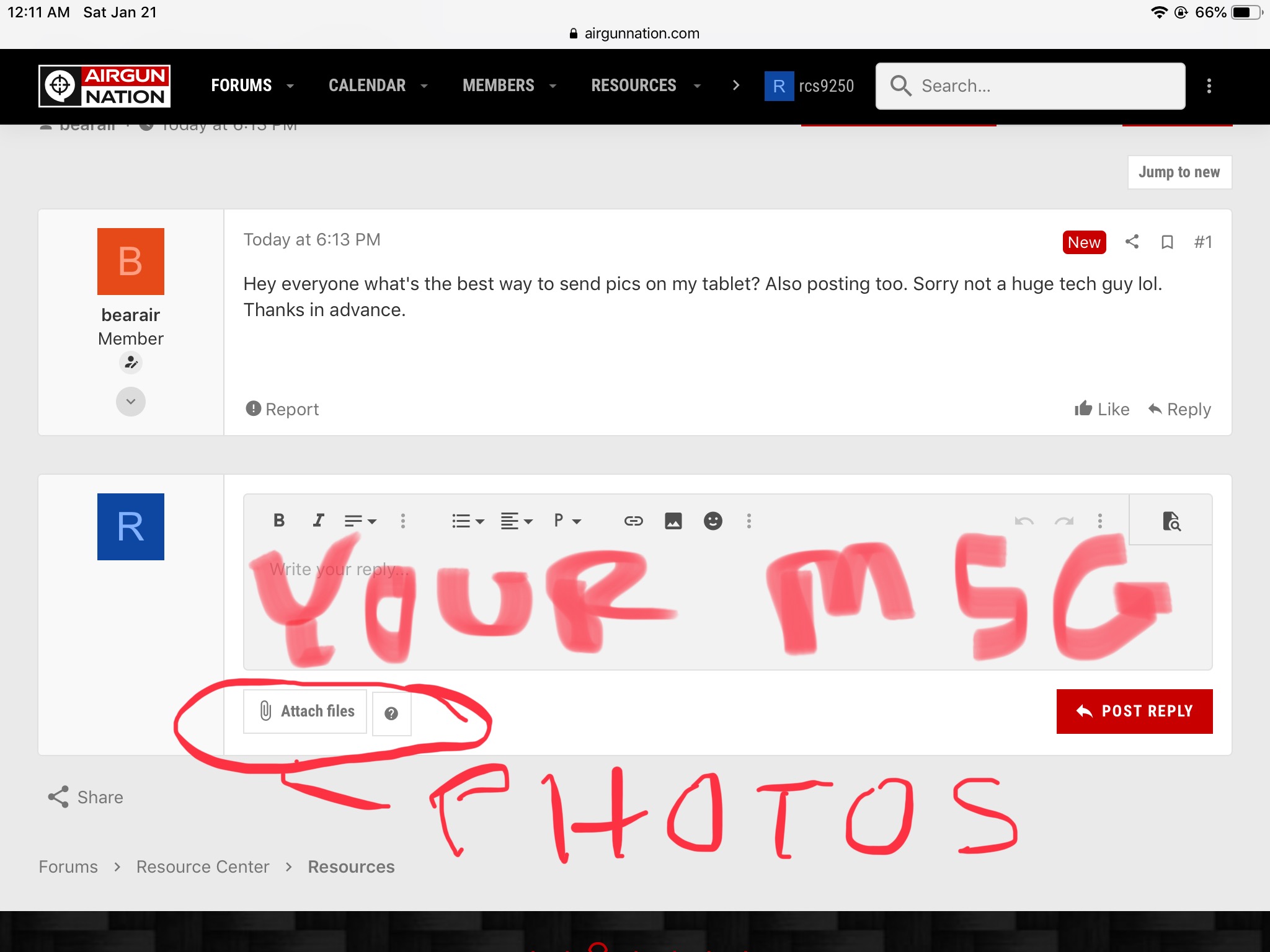Image resolution: width=1270 pixels, height=952 pixels.
Task: Open the Resource Center breadcrumb link
Action: click(203, 866)
